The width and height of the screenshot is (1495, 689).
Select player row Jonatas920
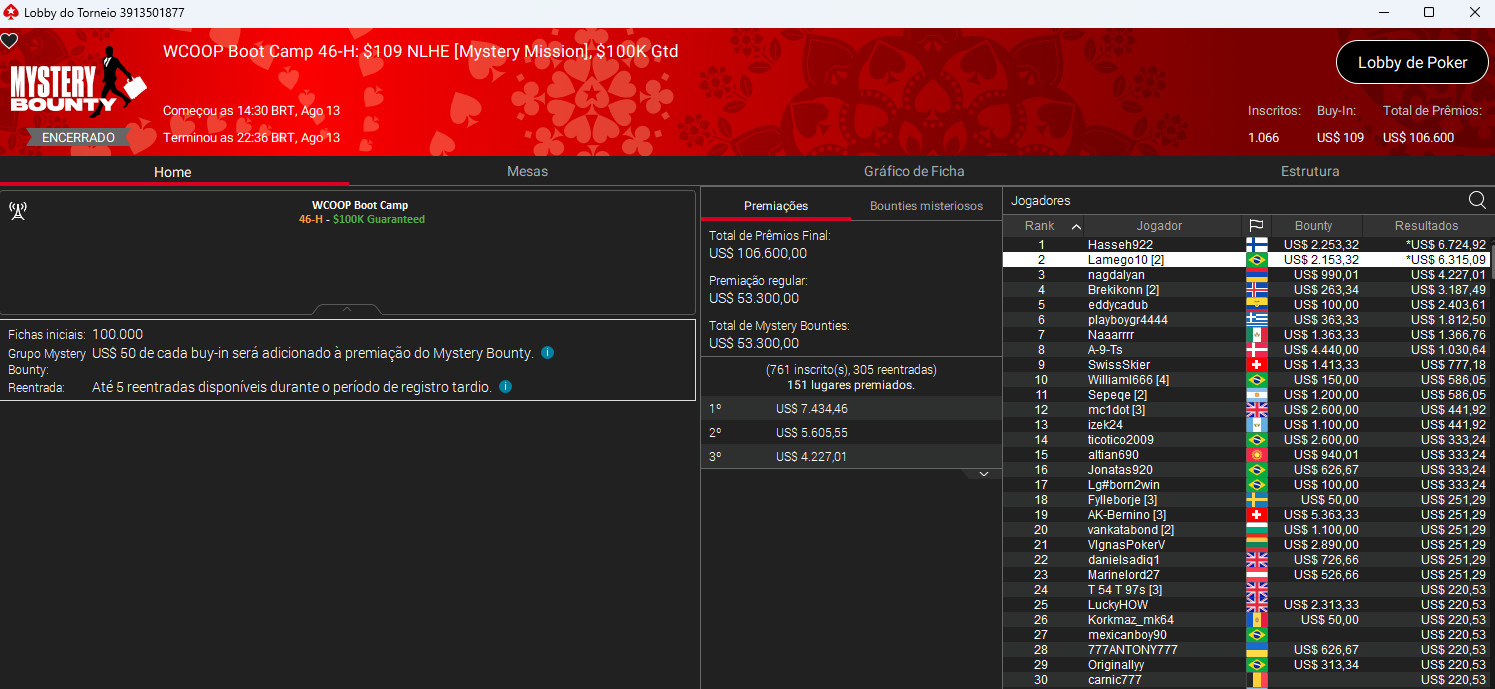1246,470
